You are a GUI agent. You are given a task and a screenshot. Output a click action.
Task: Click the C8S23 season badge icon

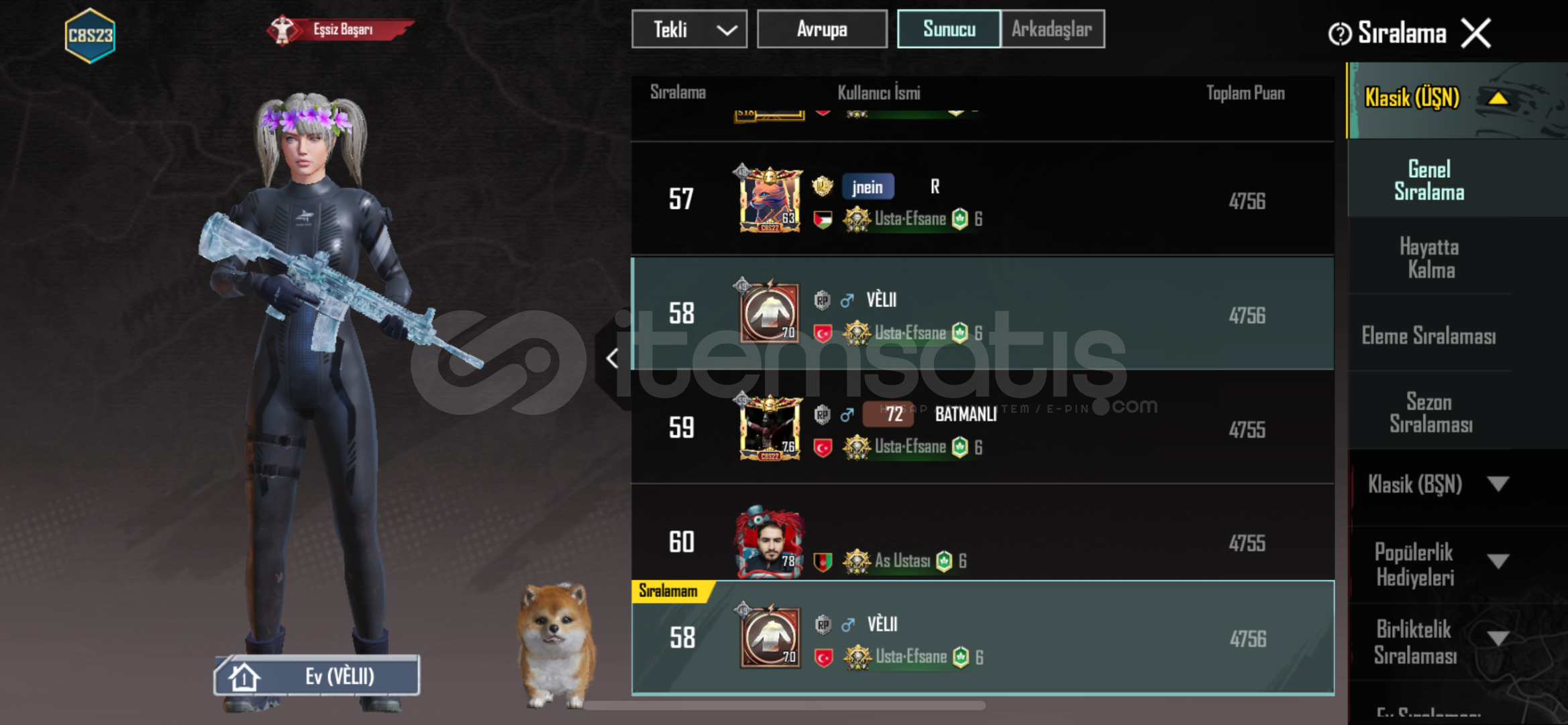tap(90, 35)
